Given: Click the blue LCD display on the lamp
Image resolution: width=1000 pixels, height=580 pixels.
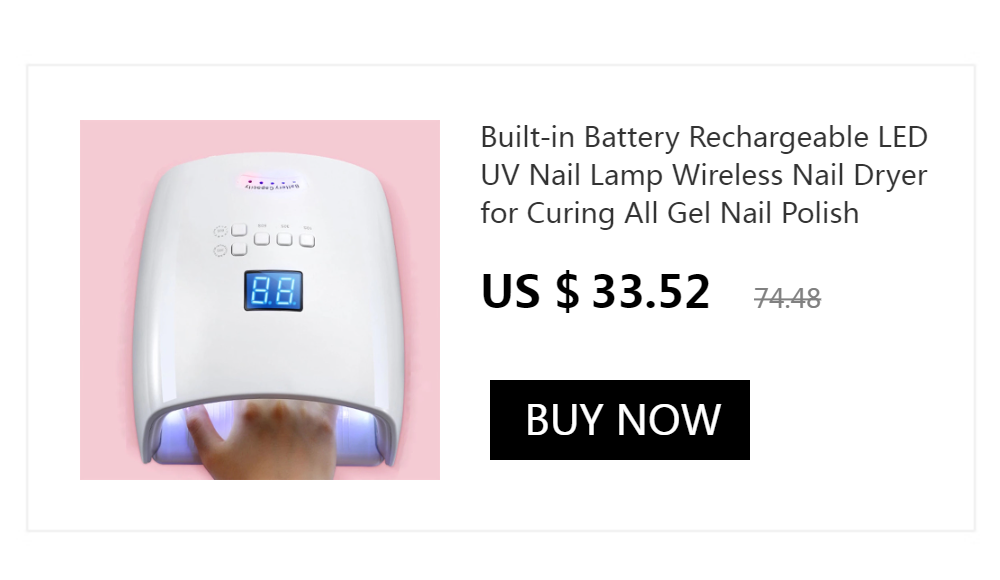Looking at the screenshot, I should point(273,291).
